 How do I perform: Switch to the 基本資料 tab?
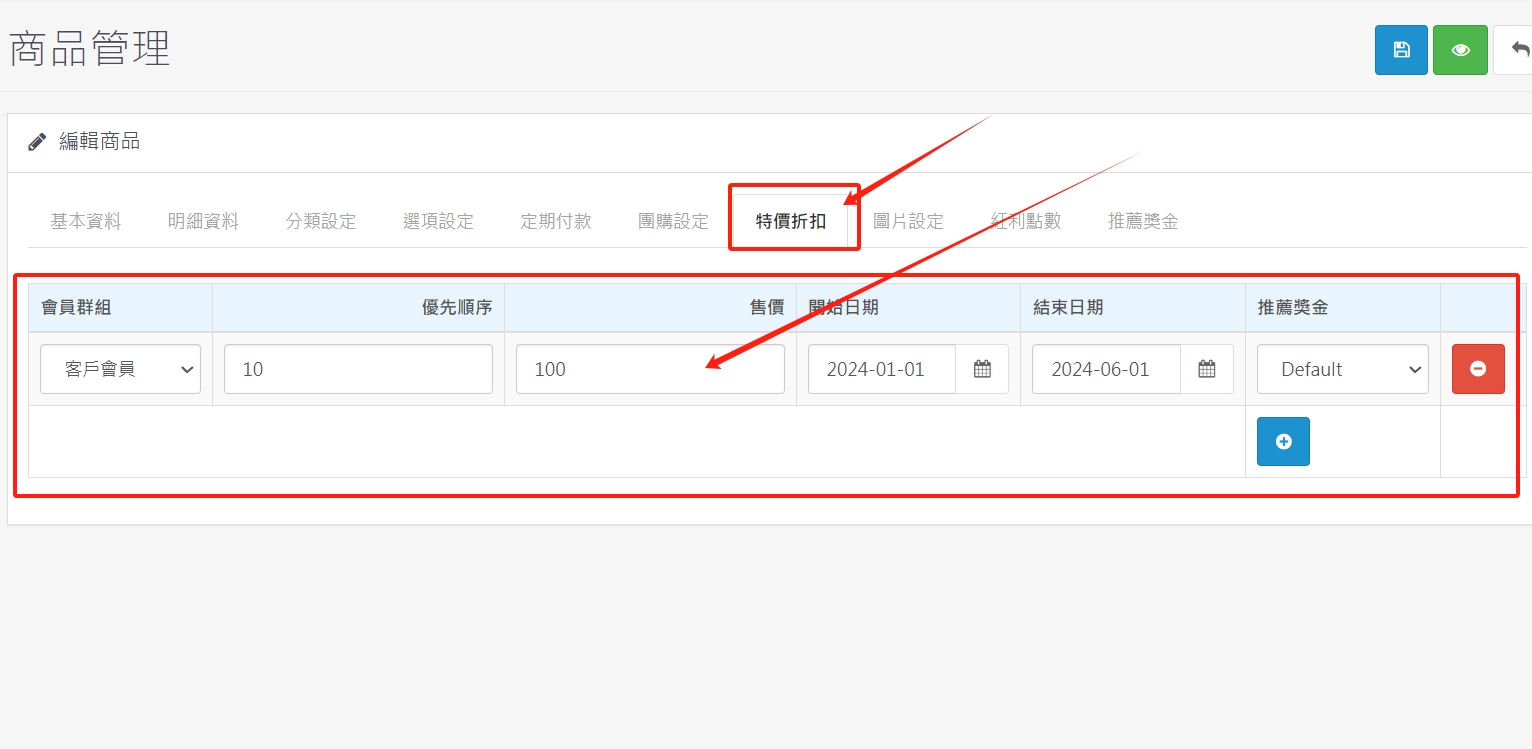pos(86,221)
